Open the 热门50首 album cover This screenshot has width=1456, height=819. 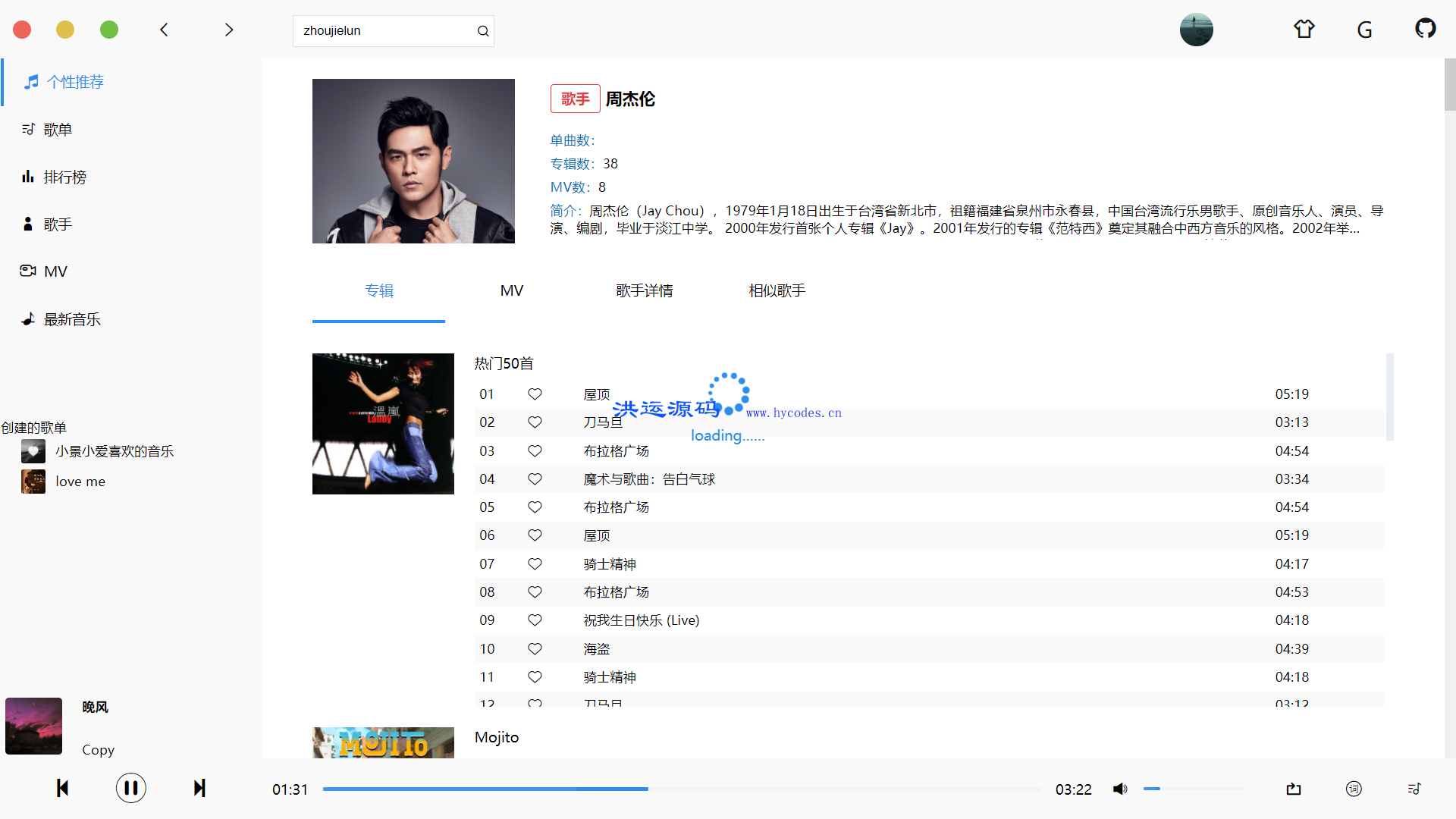383,424
